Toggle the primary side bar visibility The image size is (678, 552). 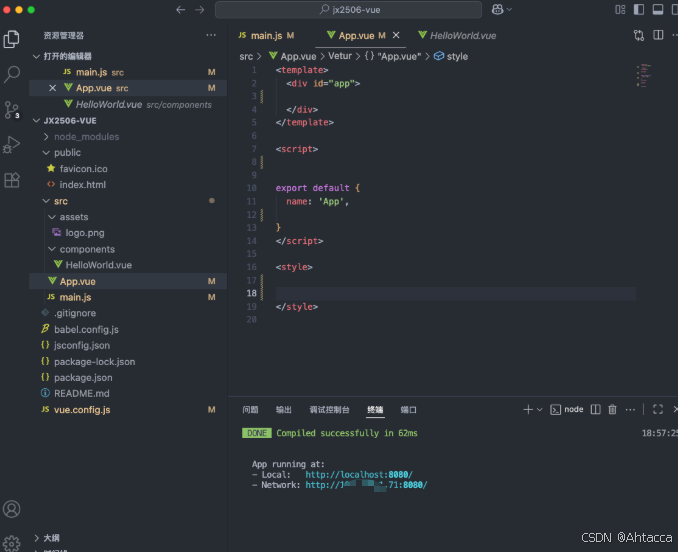639,10
